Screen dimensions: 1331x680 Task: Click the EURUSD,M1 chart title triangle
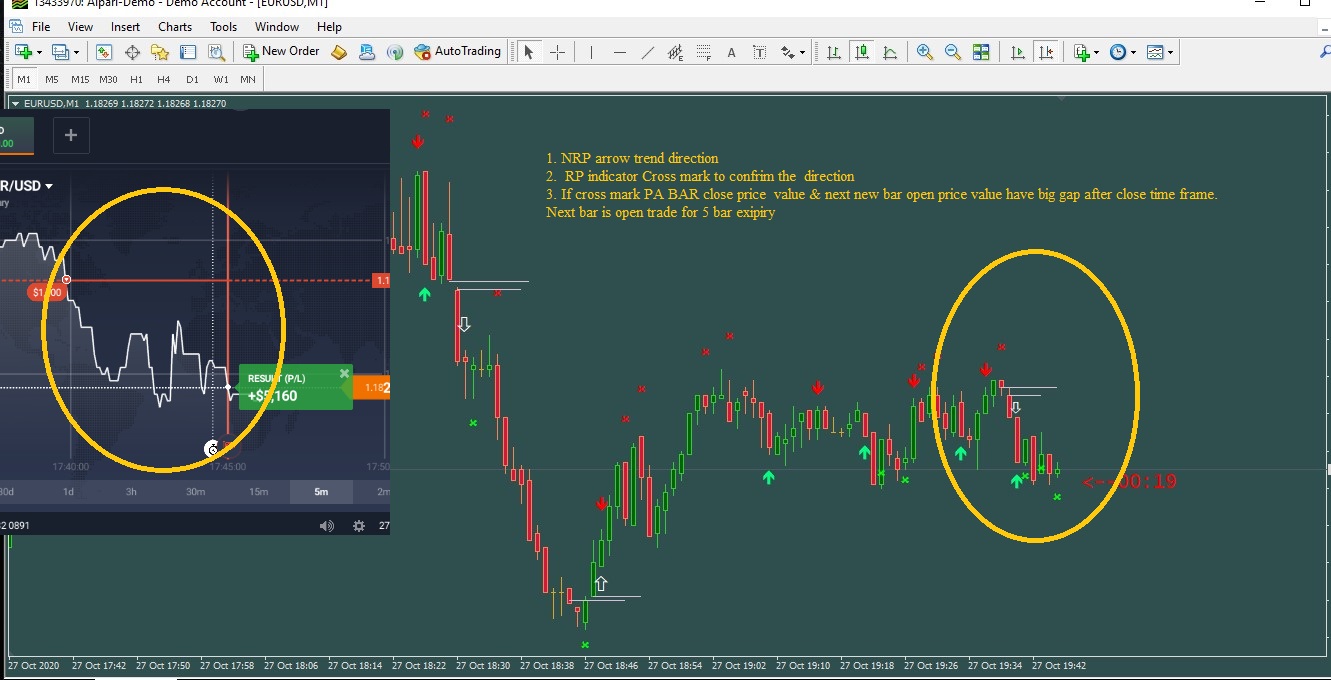[x=16, y=103]
